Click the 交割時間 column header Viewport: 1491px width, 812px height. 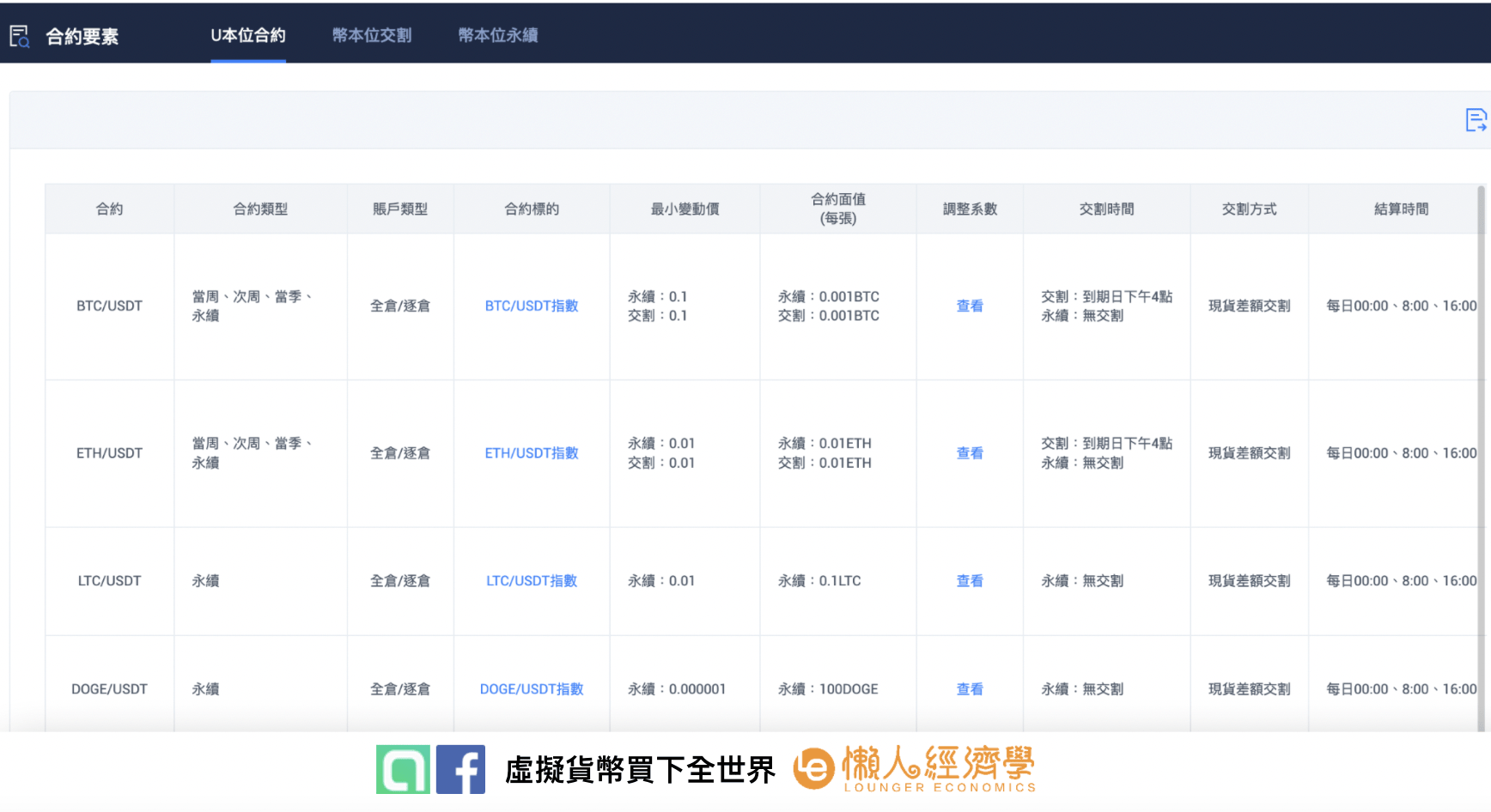pyautogui.click(x=1106, y=209)
